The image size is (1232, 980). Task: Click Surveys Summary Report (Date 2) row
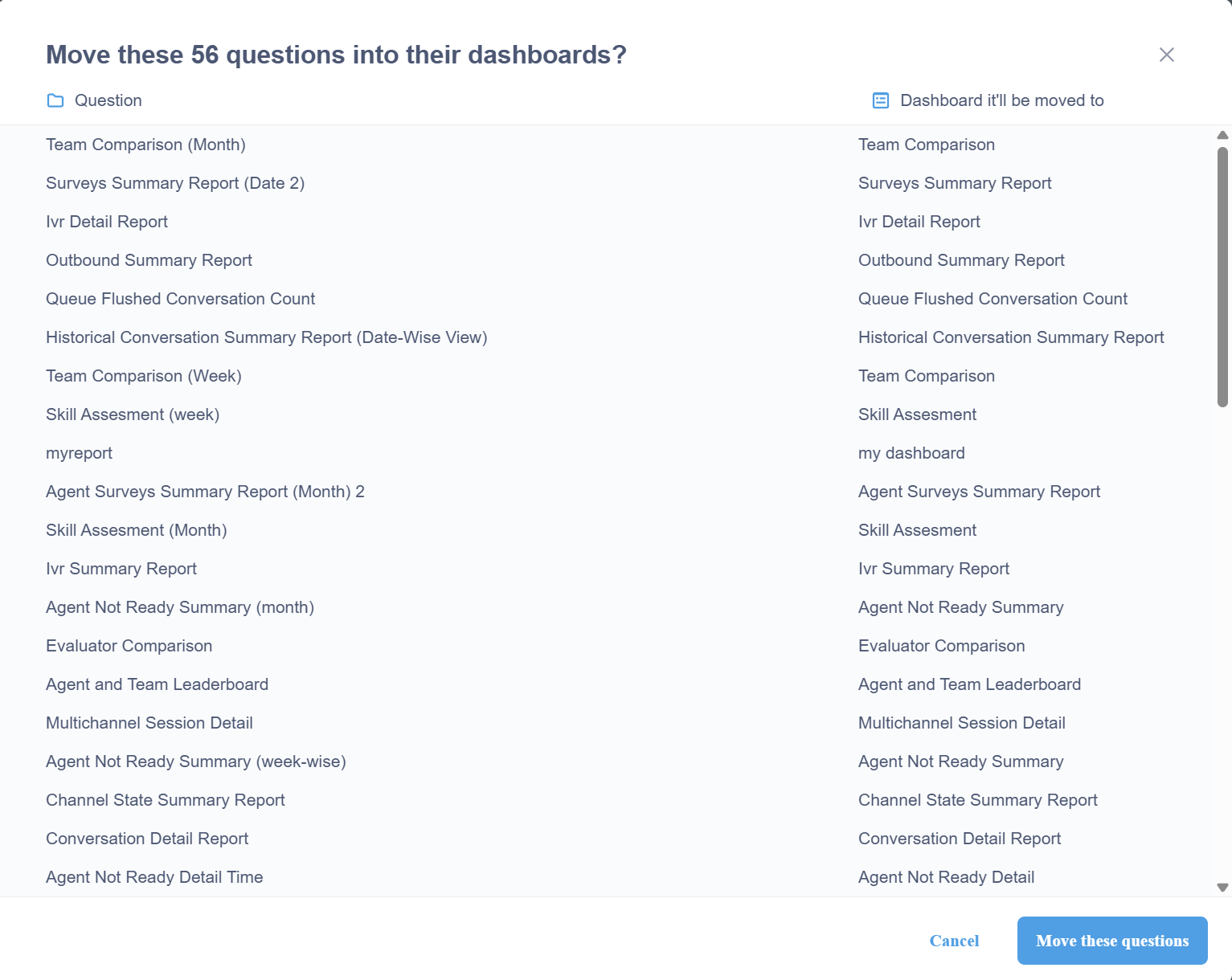click(x=175, y=183)
